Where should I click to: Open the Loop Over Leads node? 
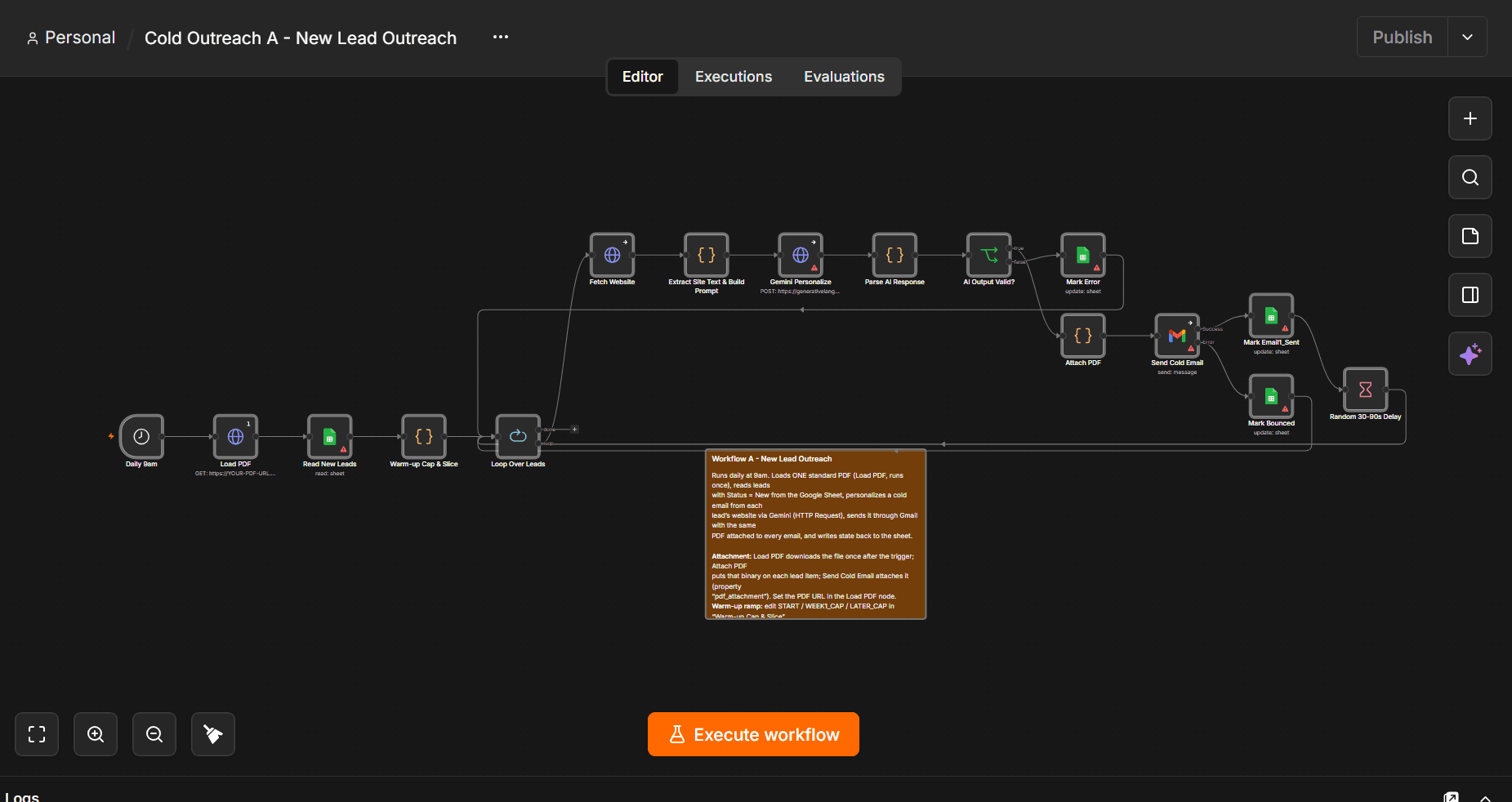tap(518, 436)
